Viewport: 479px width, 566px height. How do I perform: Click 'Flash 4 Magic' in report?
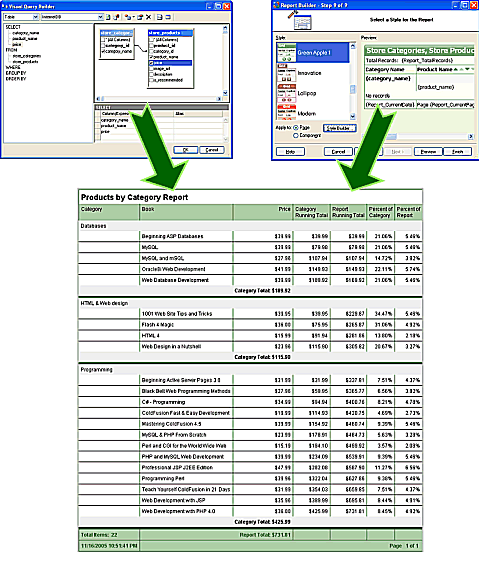click(x=157, y=325)
